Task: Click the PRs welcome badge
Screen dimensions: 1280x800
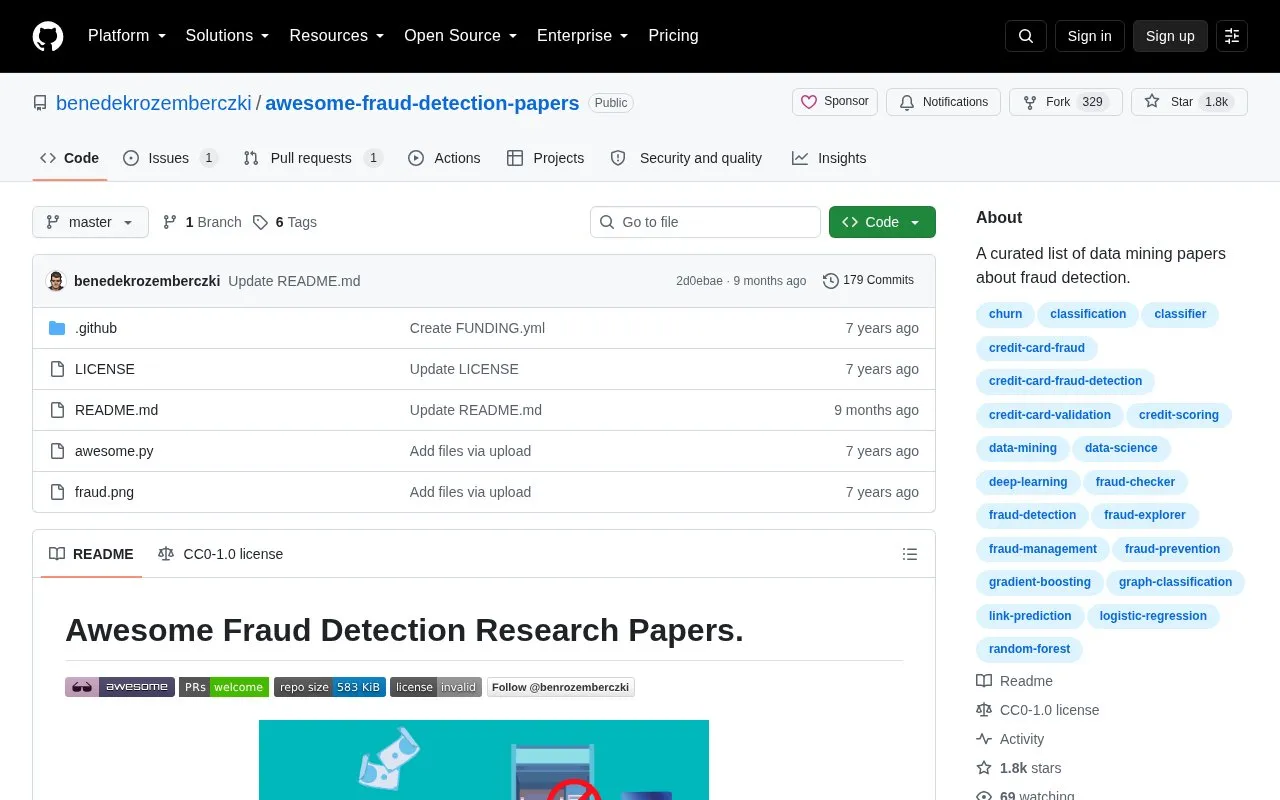Action: click(x=224, y=687)
